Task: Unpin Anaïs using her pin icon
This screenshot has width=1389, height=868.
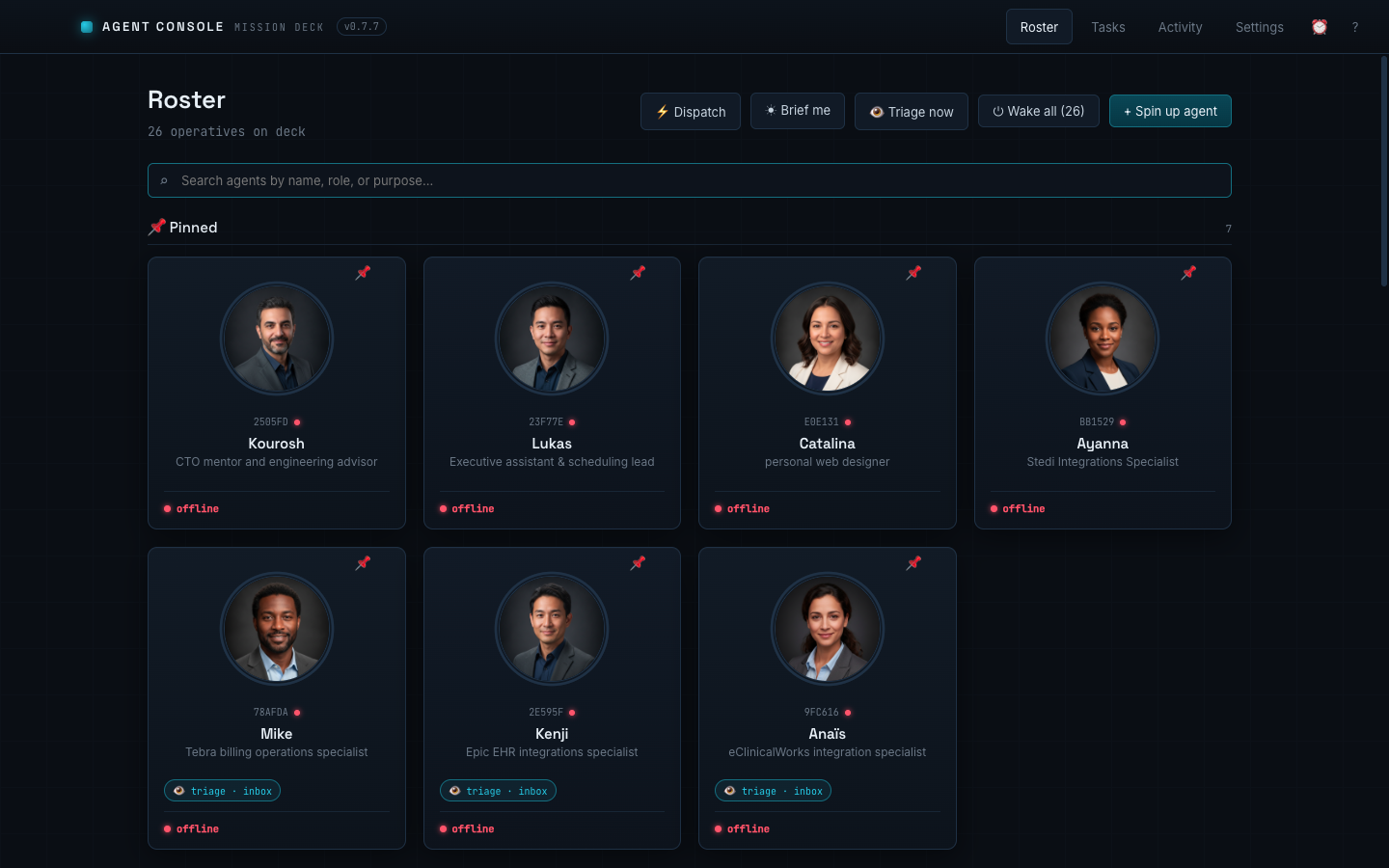Action: coord(913,563)
